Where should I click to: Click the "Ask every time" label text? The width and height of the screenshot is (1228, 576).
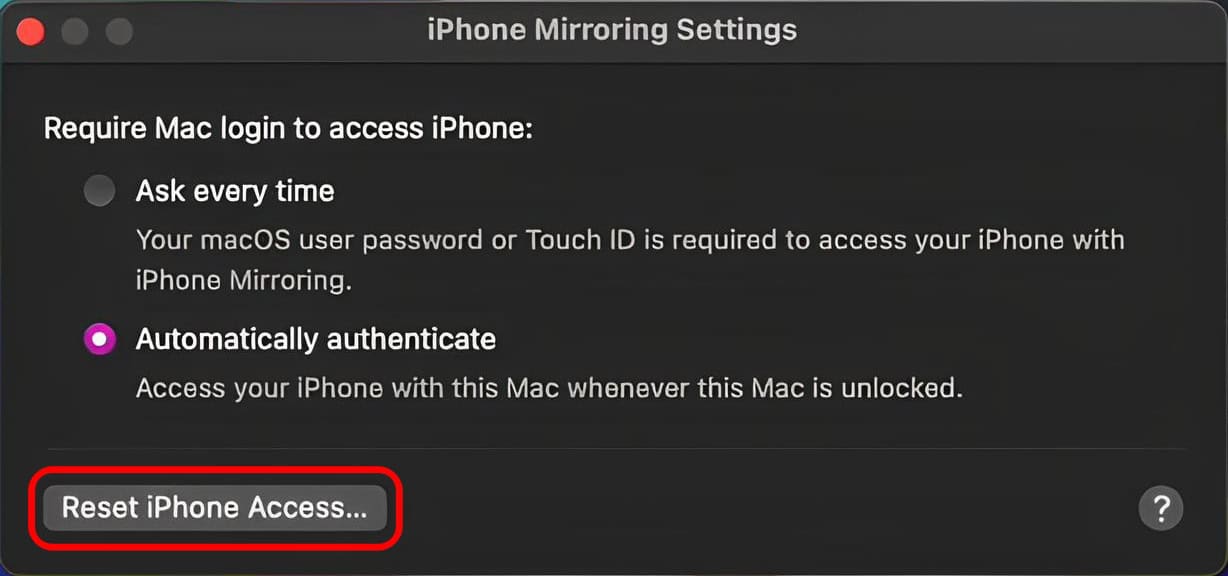point(235,191)
